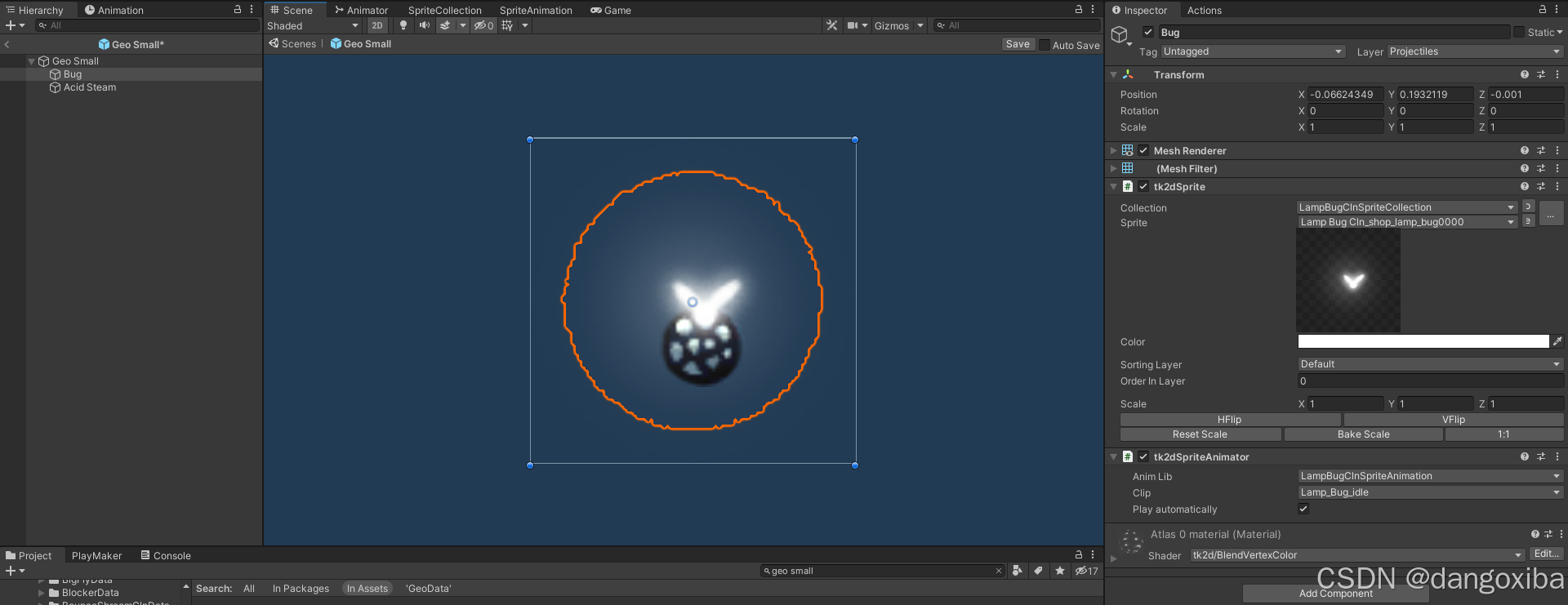Lock the Hierarchy panel
The height and width of the screenshot is (605, 1568).
(x=238, y=10)
